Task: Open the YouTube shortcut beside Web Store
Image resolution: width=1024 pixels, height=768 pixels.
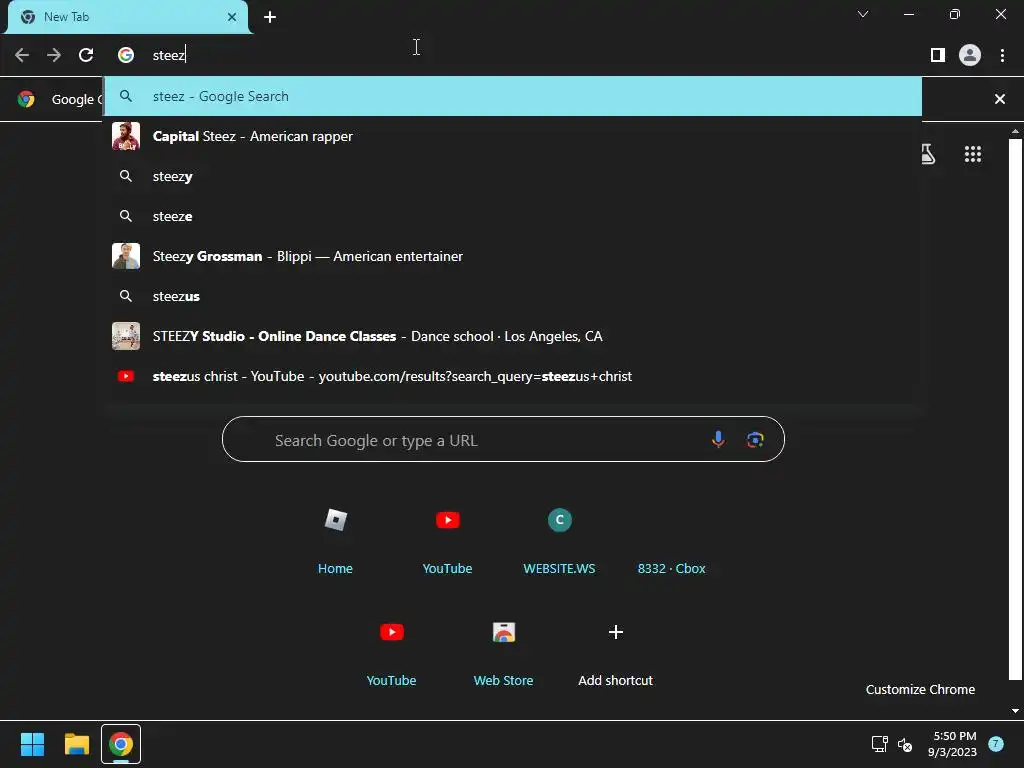Action: point(391,652)
